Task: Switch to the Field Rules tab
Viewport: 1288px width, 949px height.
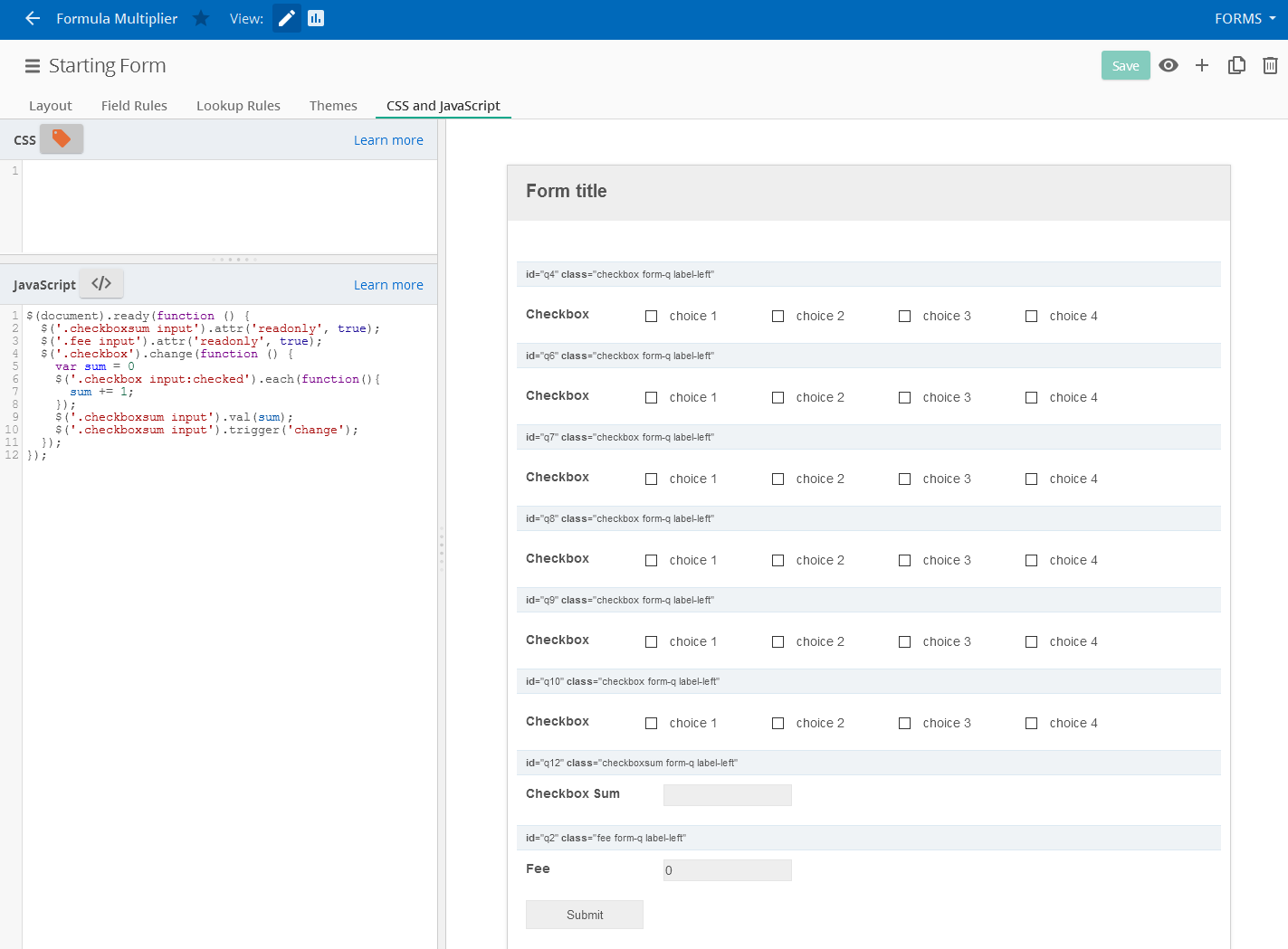Action: tap(134, 106)
